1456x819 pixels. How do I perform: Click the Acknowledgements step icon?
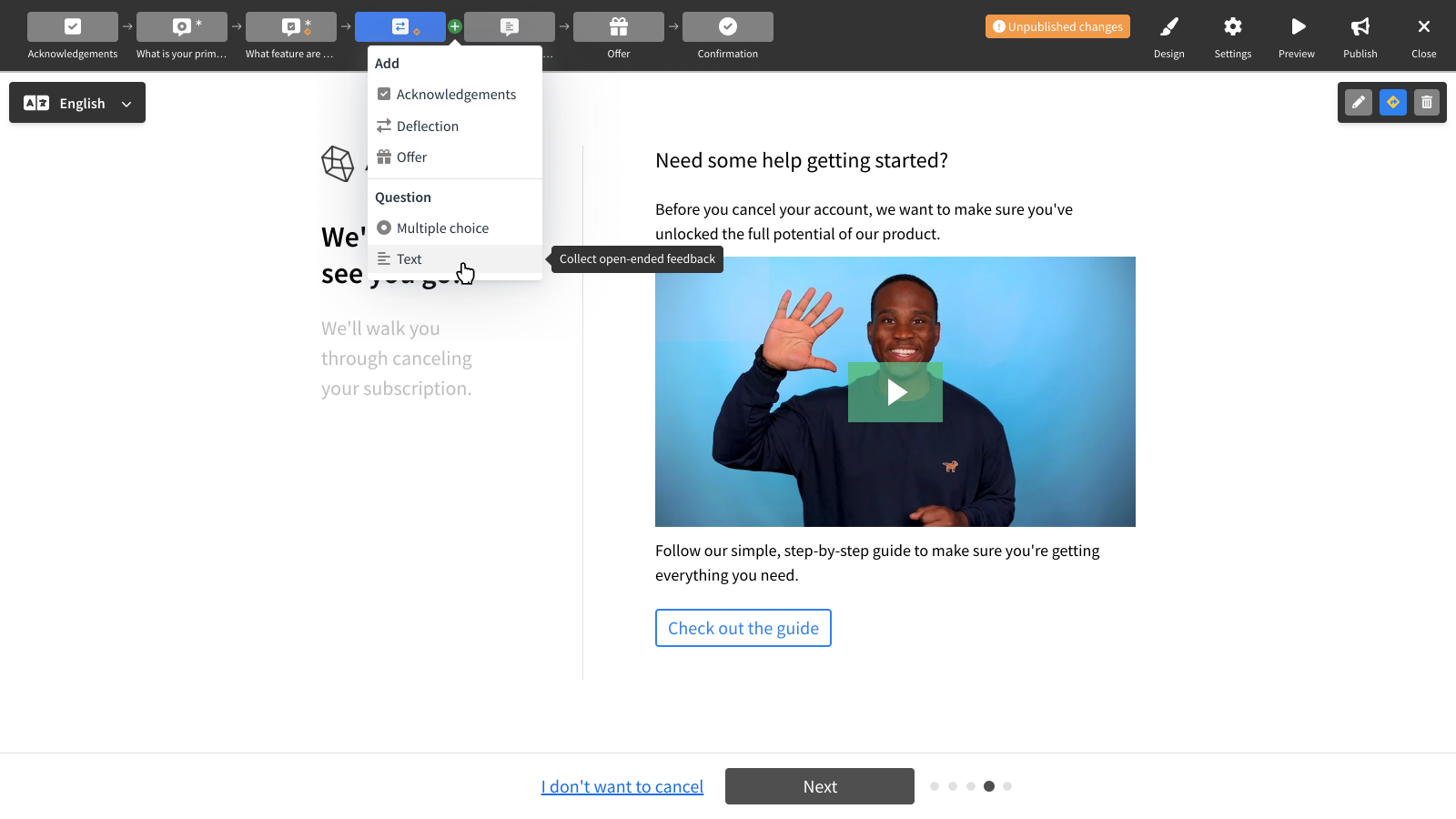click(73, 27)
